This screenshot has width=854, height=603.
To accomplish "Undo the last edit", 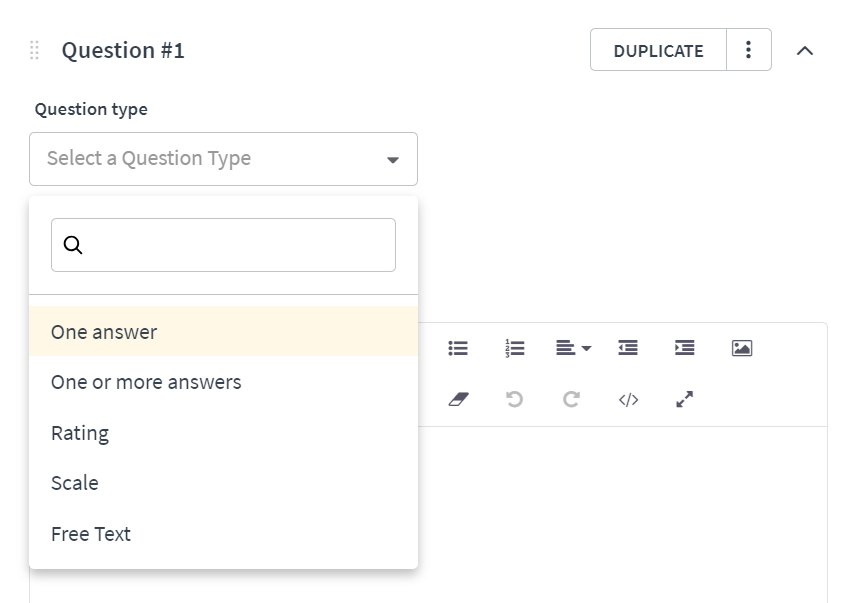I will 515,399.
